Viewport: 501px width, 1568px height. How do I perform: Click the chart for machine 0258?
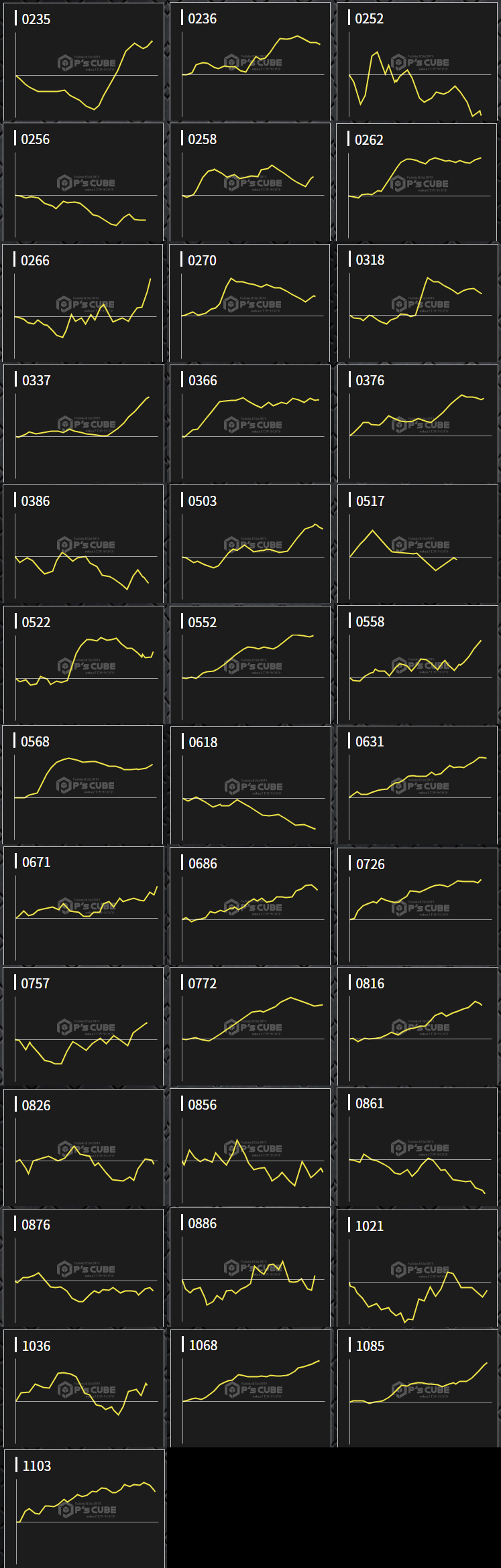250,183
